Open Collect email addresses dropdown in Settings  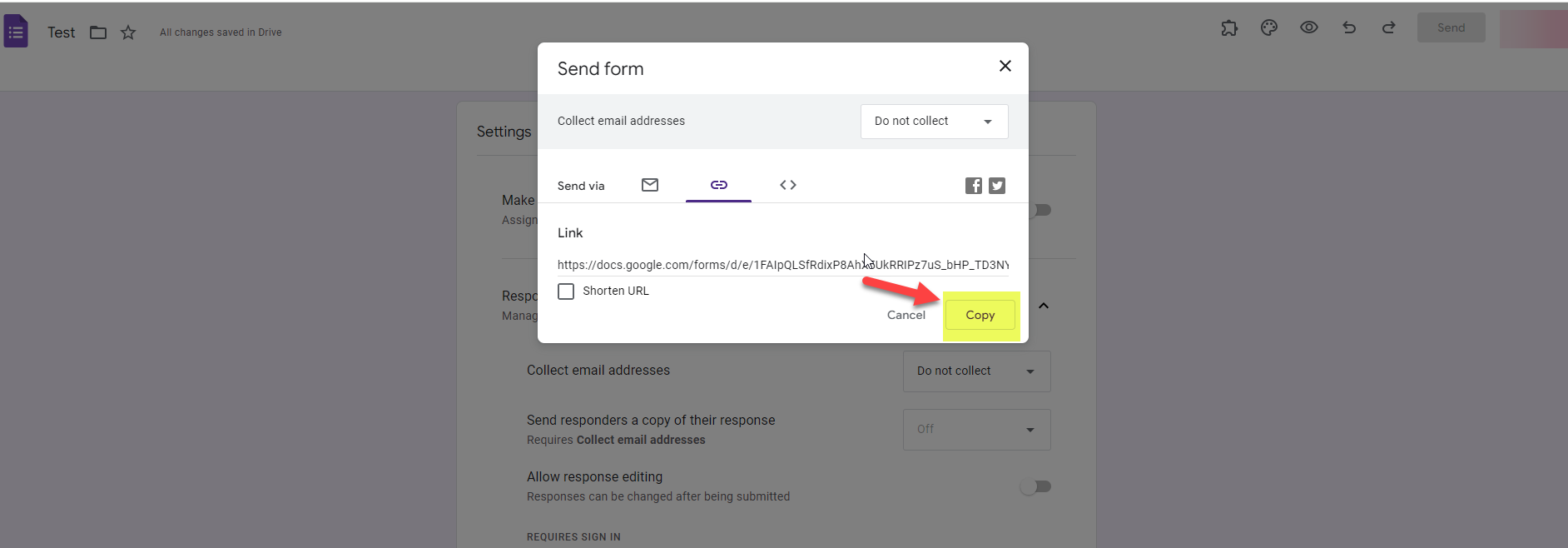click(x=976, y=371)
